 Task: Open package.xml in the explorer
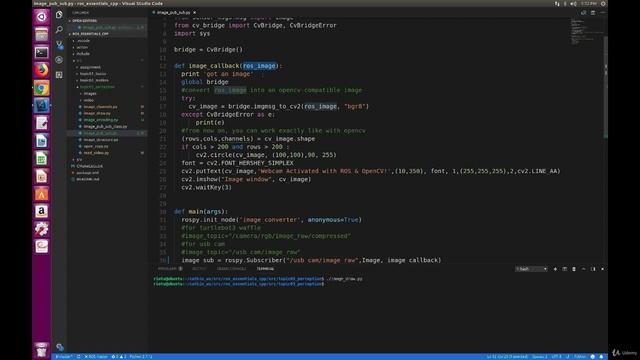pos(87,173)
